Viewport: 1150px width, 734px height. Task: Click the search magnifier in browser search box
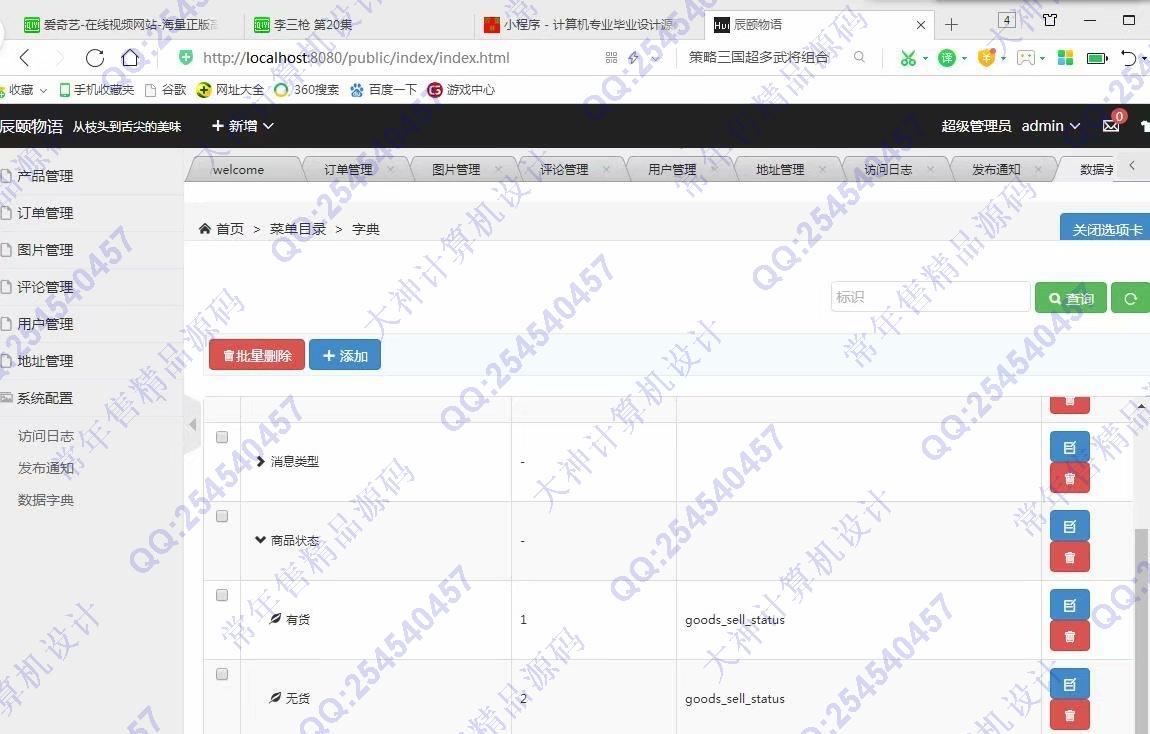(x=859, y=56)
